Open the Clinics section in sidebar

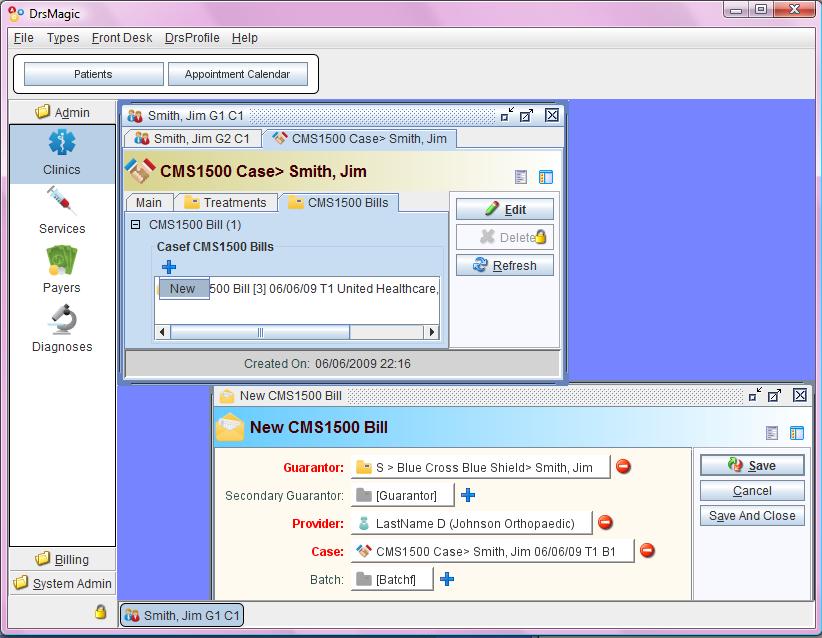point(62,153)
